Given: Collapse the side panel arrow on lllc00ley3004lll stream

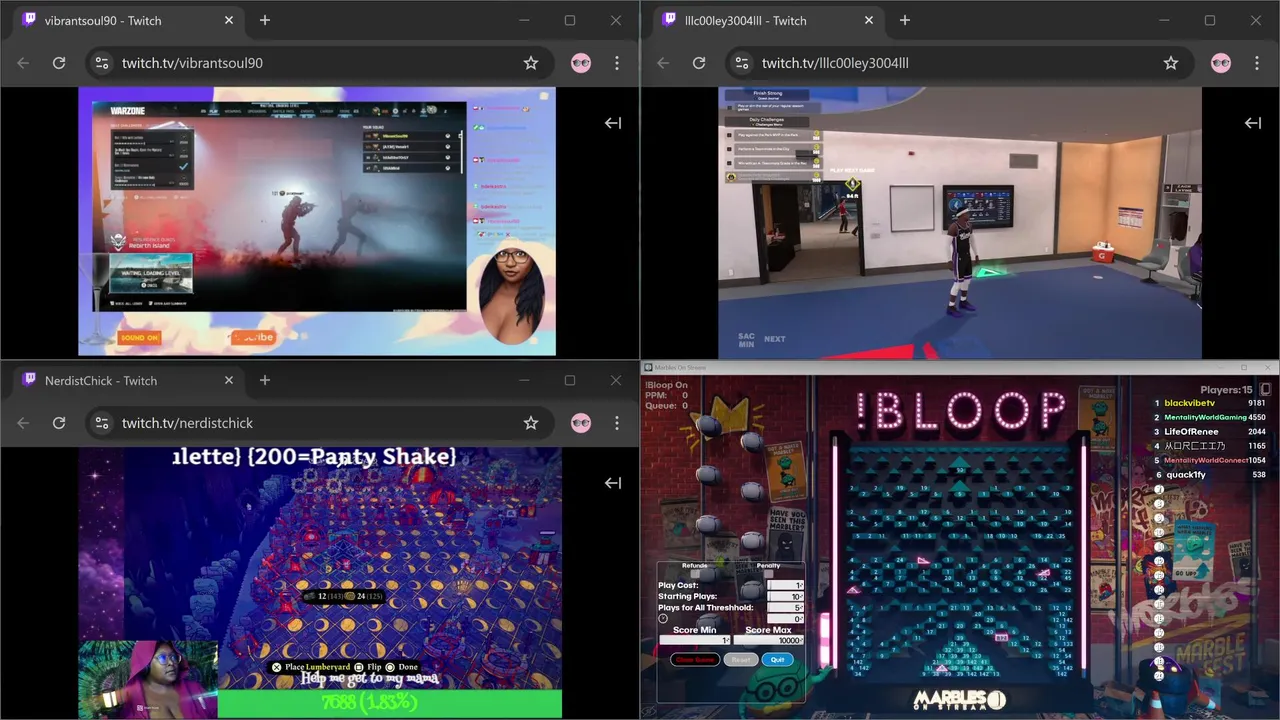Looking at the screenshot, I should click(x=1253, y=123).
